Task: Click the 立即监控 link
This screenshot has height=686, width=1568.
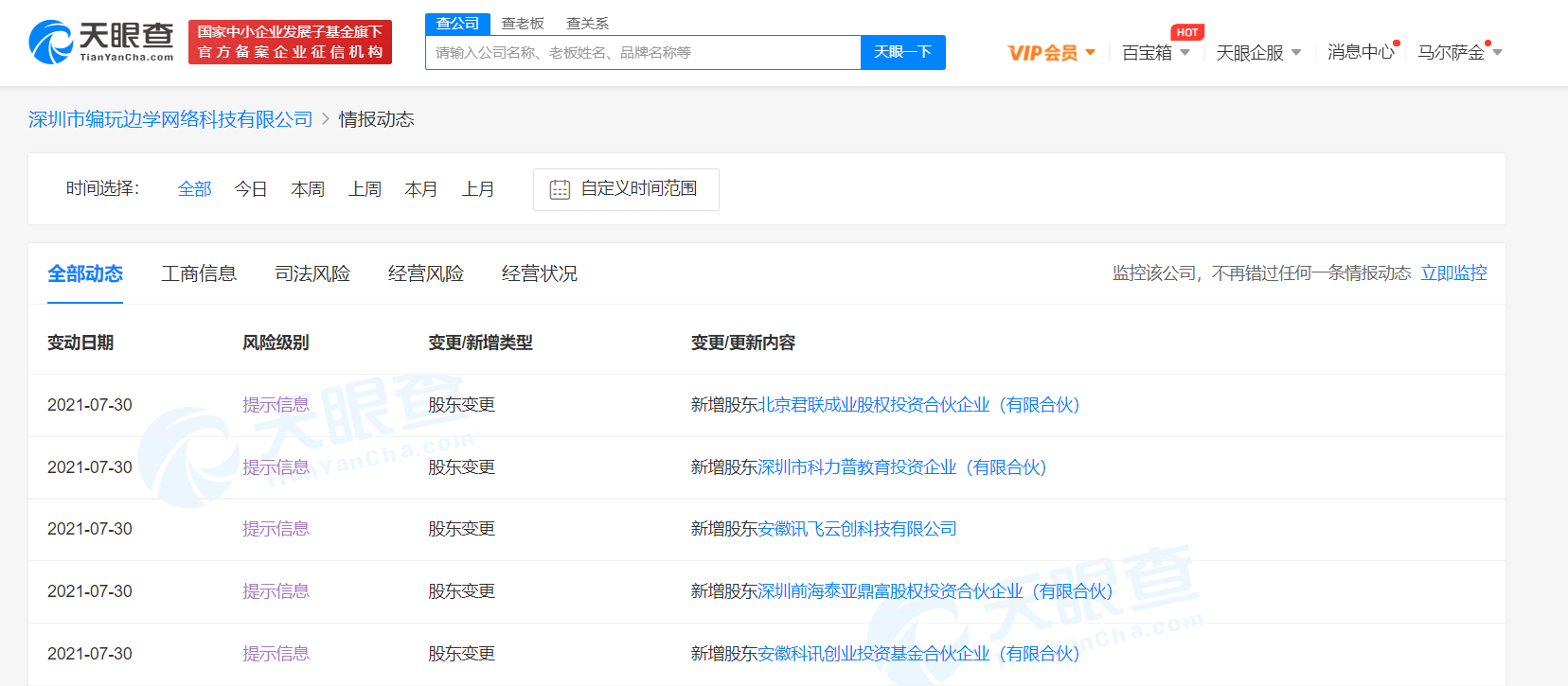Action: tap(1453, 273)
